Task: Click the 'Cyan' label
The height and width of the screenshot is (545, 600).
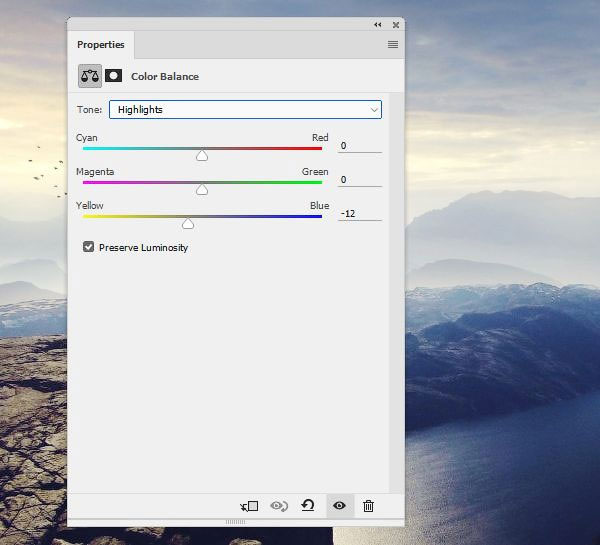Action: click(x=86, y=138)
